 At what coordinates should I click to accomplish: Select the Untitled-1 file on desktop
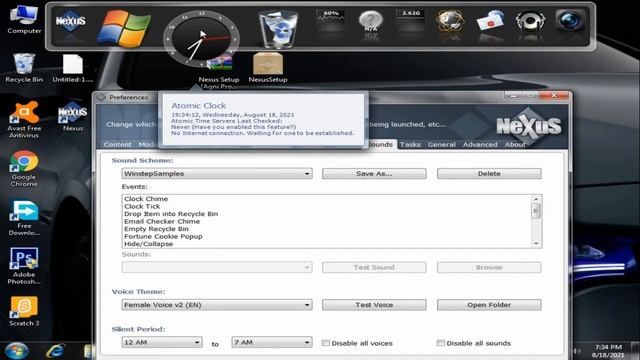click(73, 68)
